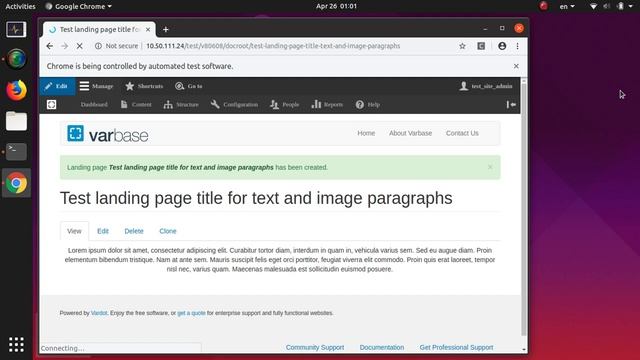Open the test_site_admin user menu
Viewport: 640px width, 360px height.
486,86
